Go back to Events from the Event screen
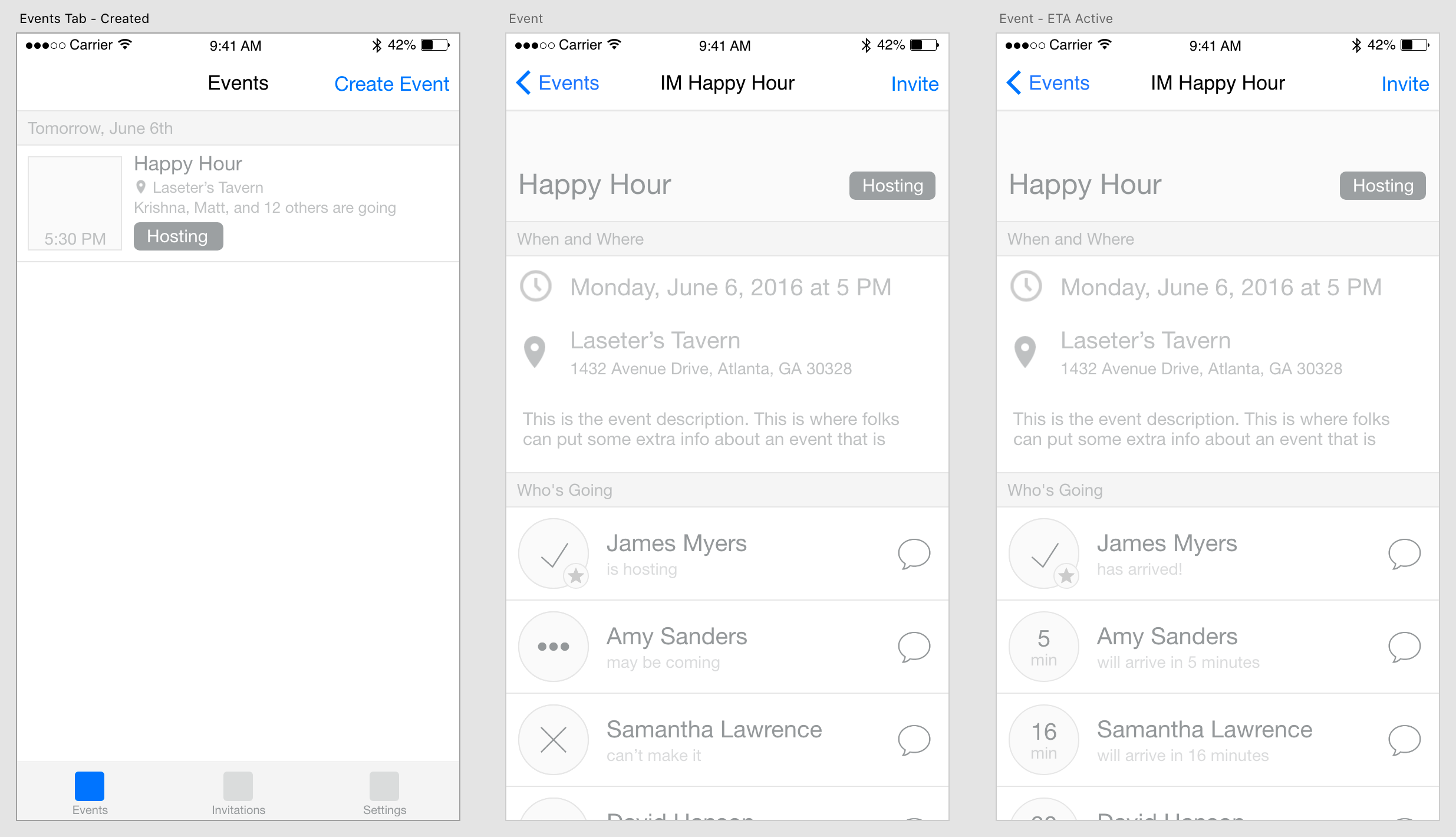 click(558, 83)
